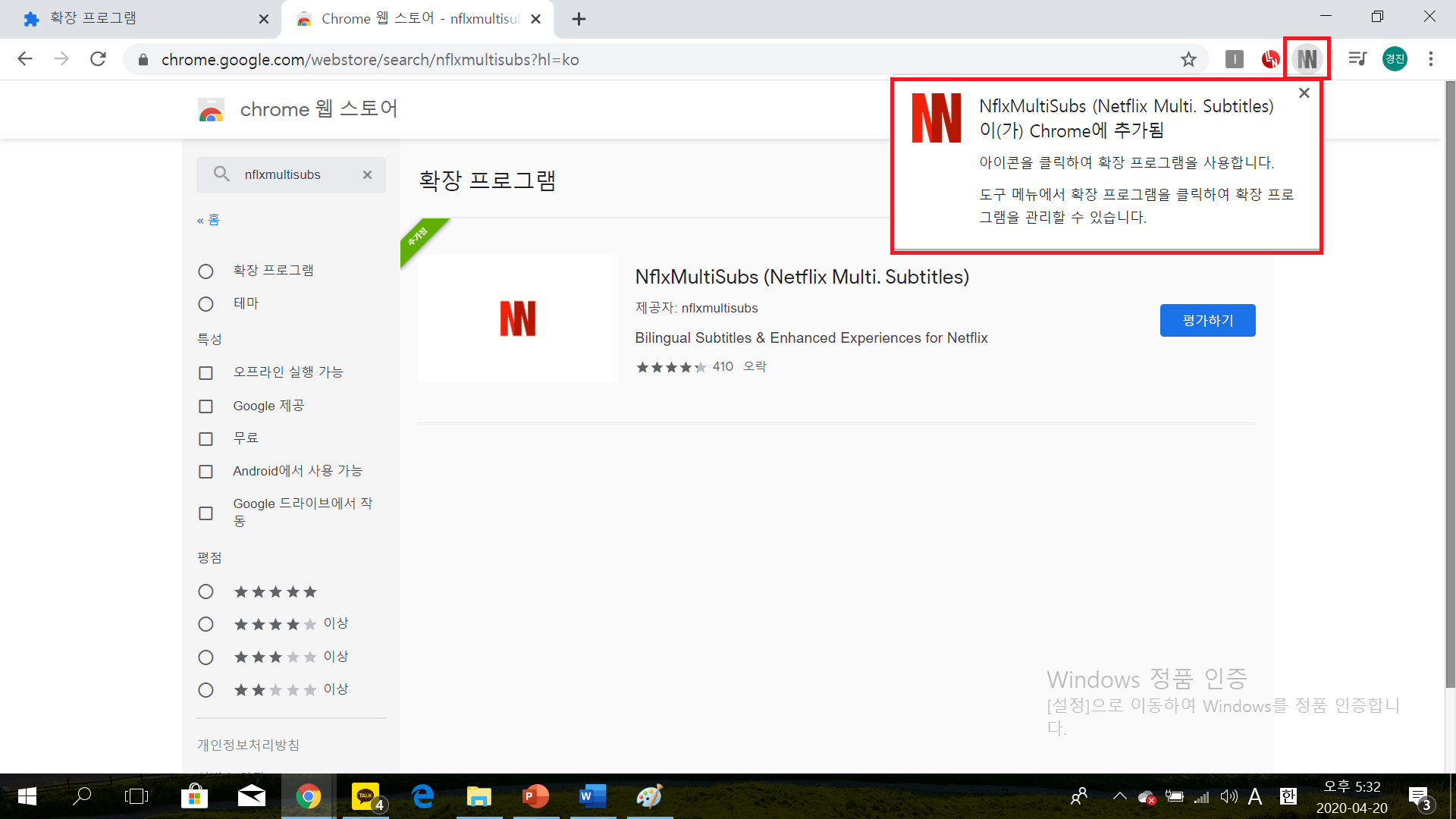Bookmark this page with star icon
Image resolution: width=1456 pixels, height=819 pixels.
pos(1188,59)
